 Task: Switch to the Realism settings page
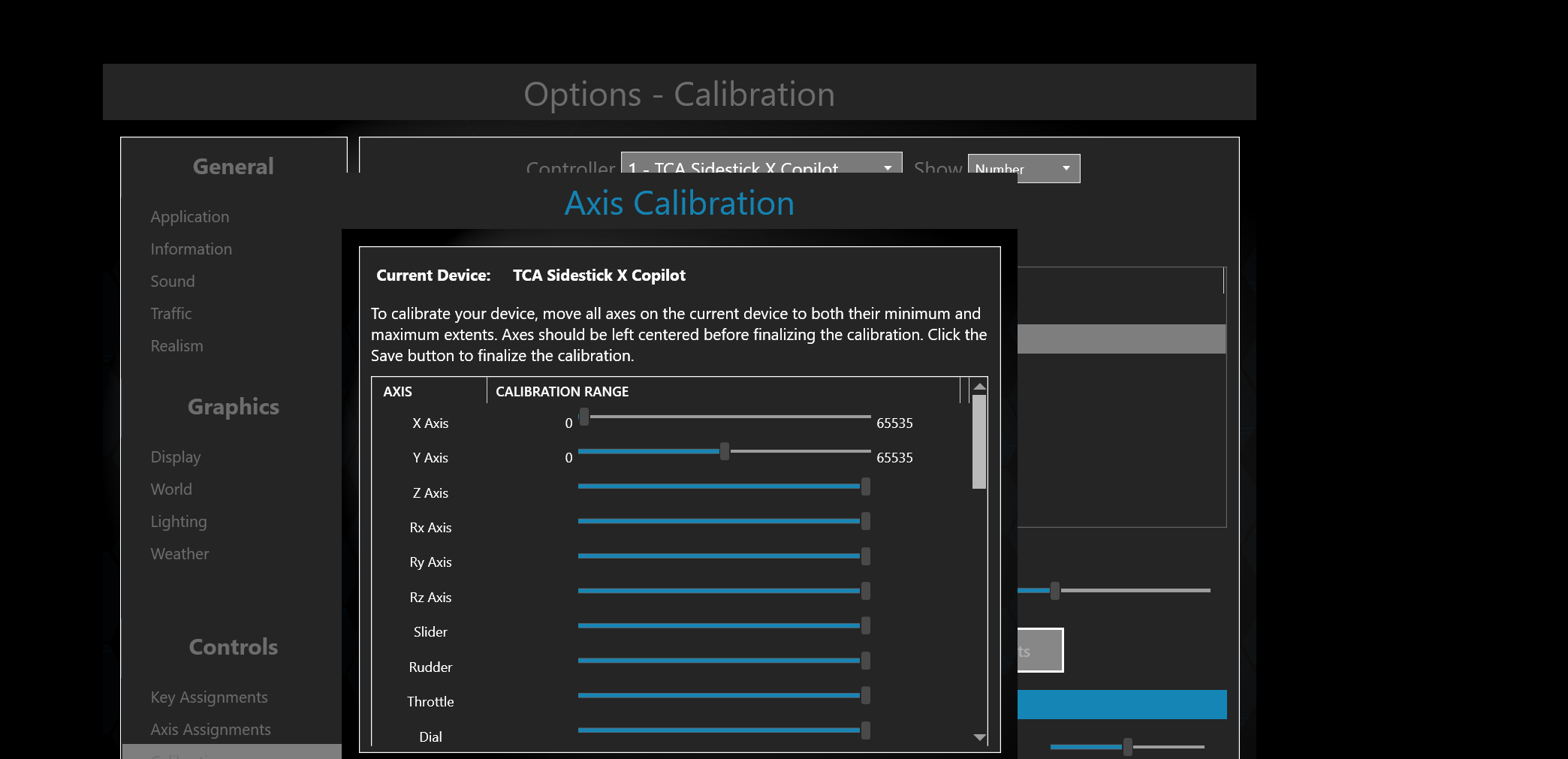point(176,346)
